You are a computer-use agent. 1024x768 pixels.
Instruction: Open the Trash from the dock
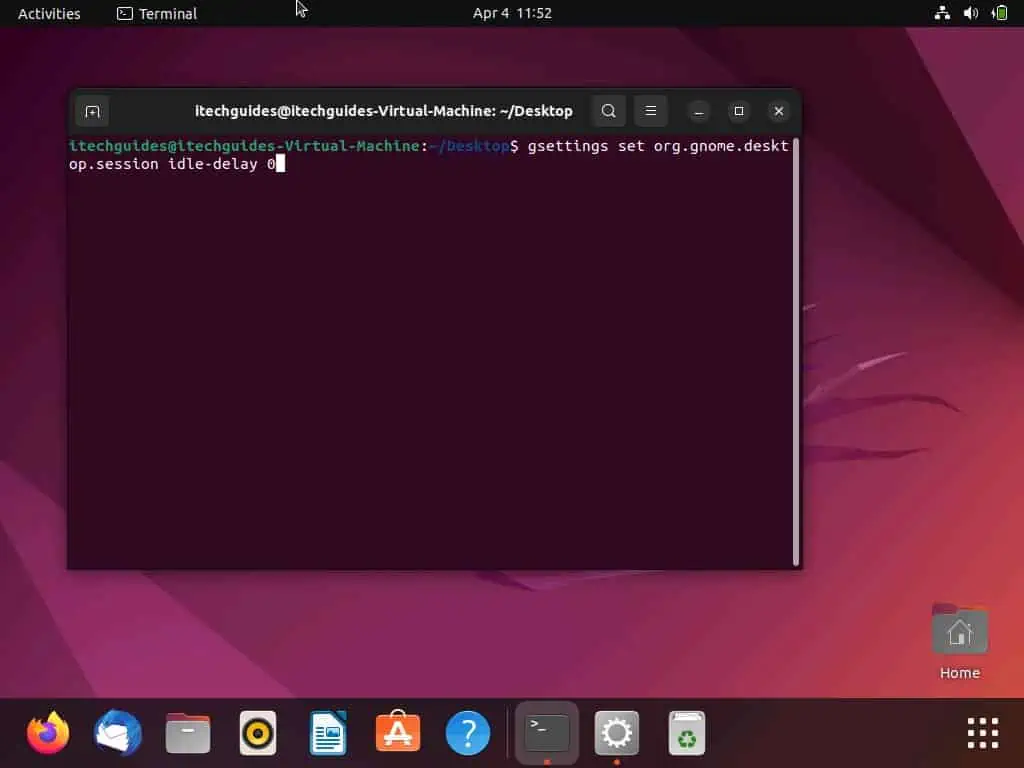[x=686, y=732]
